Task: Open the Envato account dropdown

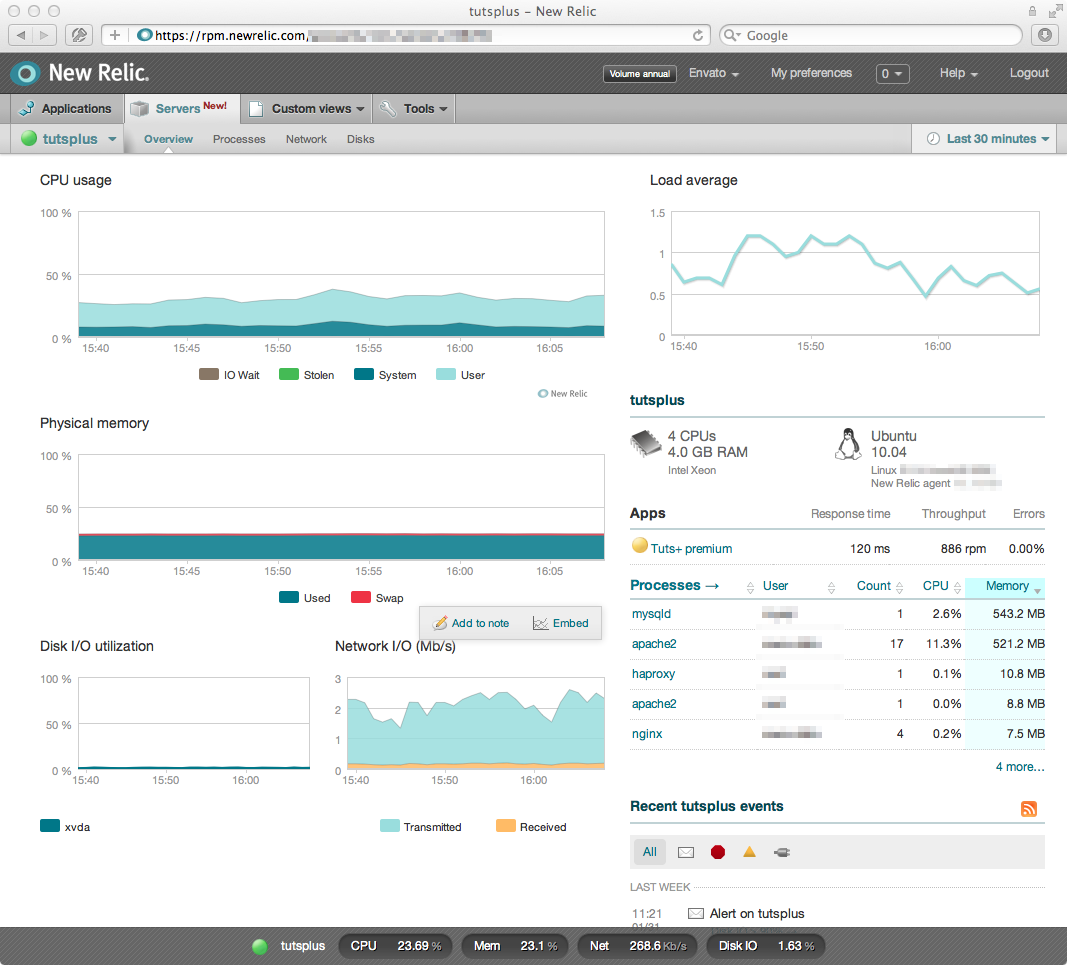Action: pos(713,73)
